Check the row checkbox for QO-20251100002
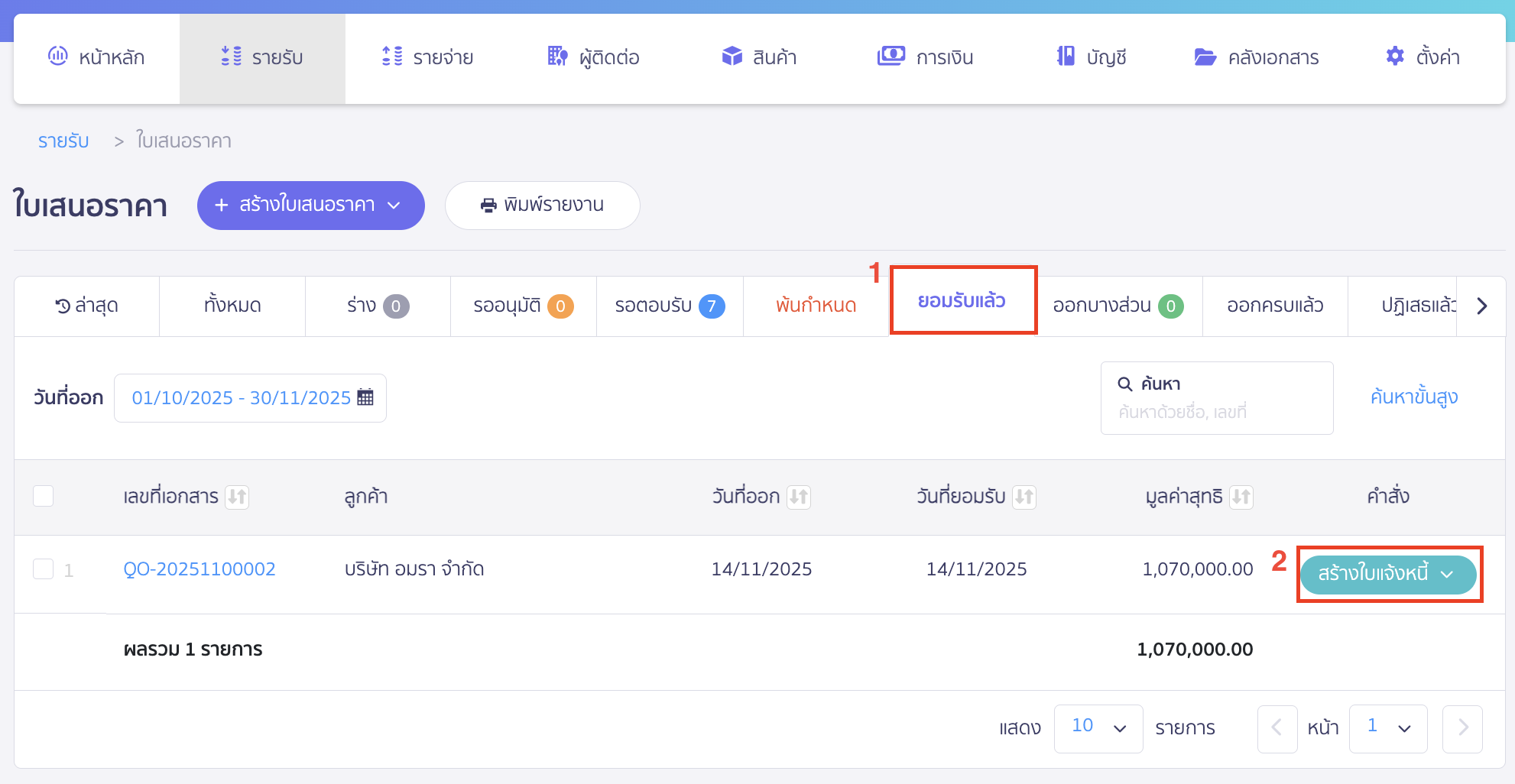1515x784 pixels. pos(44,569)
